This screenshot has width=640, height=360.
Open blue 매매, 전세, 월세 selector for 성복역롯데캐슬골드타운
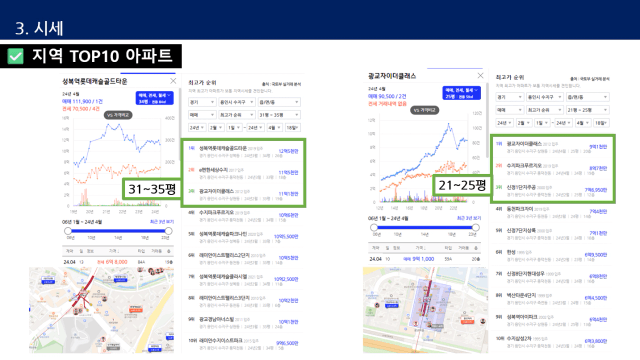[x=155, y=98]
